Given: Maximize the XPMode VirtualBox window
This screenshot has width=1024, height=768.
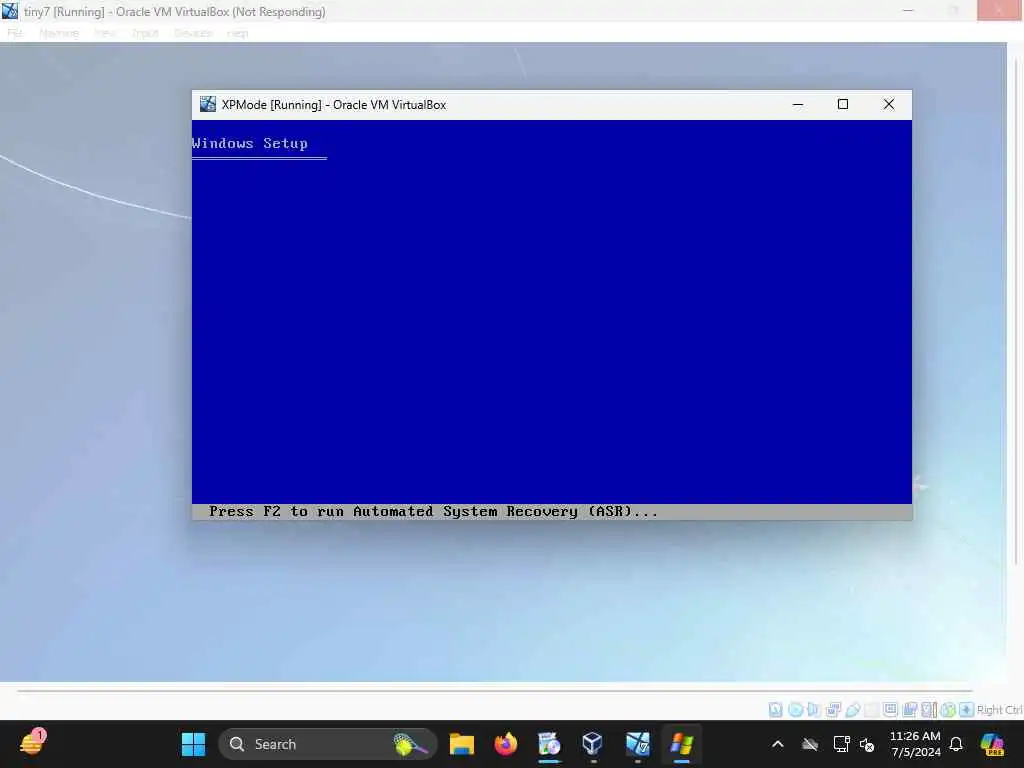Looking at the screenshot, I should coord(843,104).
